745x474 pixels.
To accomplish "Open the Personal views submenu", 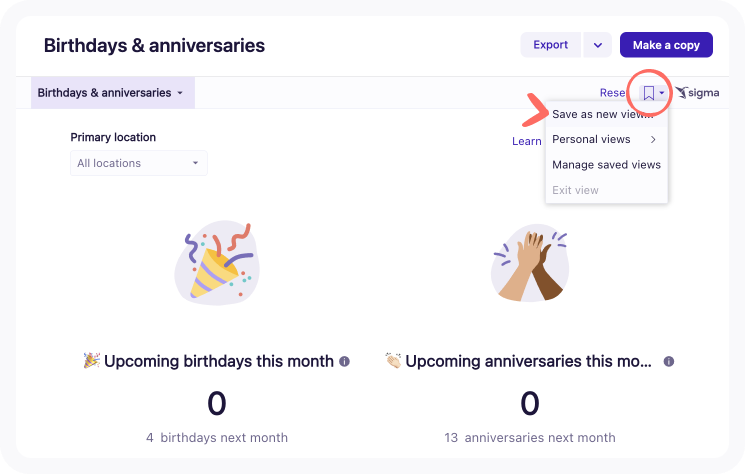I will pos(606,139).
